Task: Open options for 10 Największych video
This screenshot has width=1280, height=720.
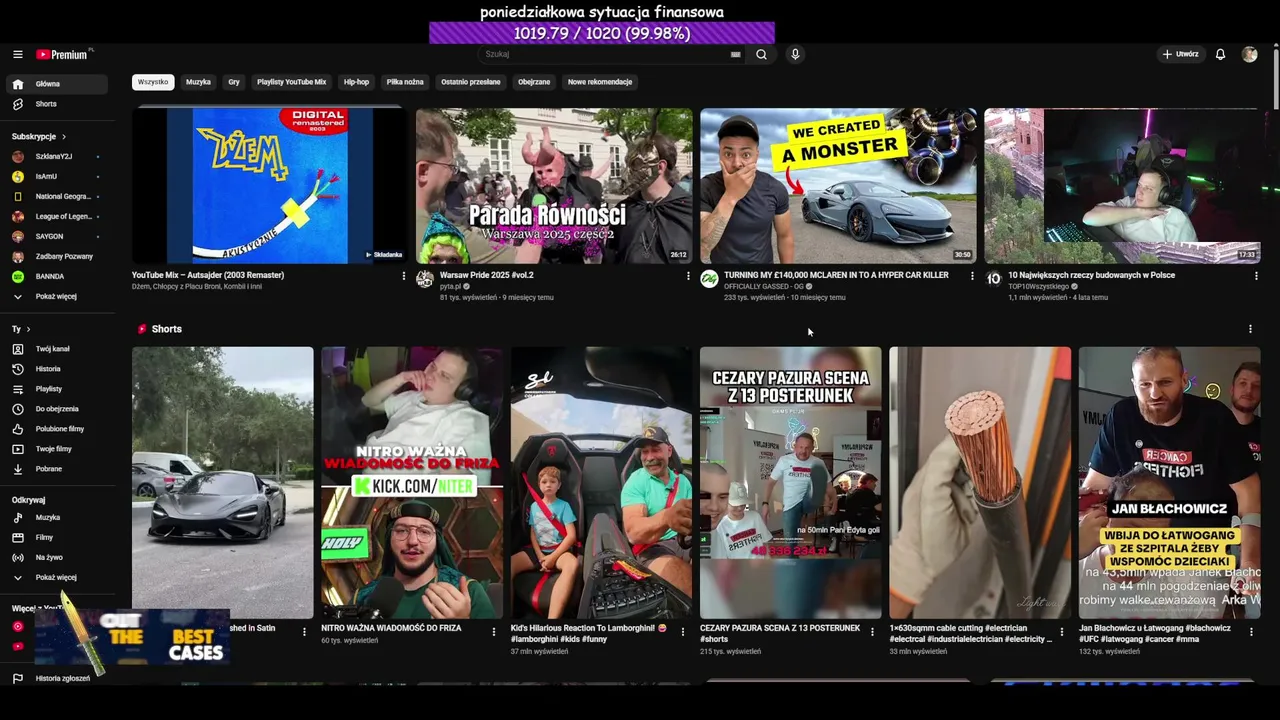Action: coord(1256,276)
